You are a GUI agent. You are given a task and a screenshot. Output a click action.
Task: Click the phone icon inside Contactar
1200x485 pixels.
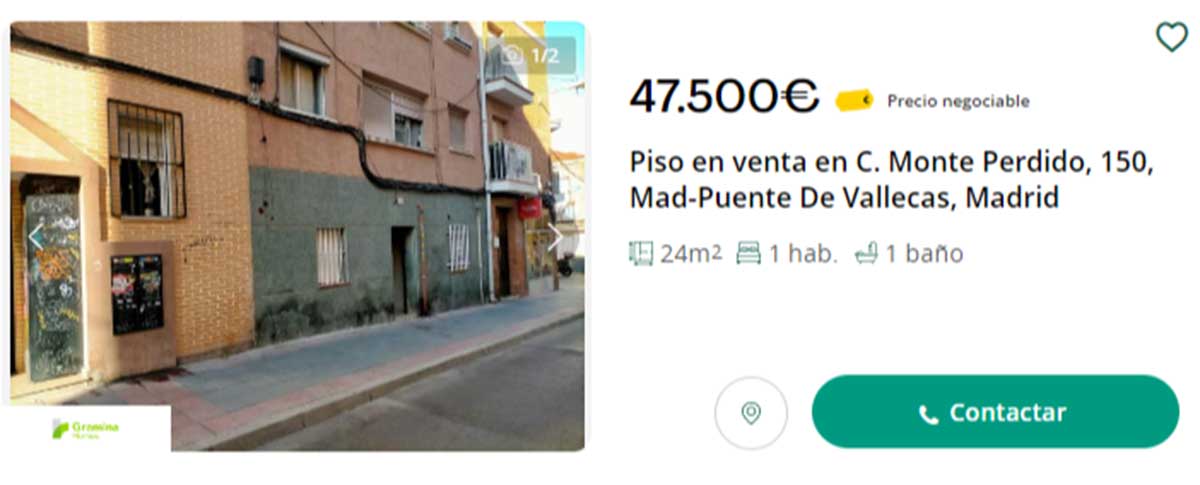(928, 414)
